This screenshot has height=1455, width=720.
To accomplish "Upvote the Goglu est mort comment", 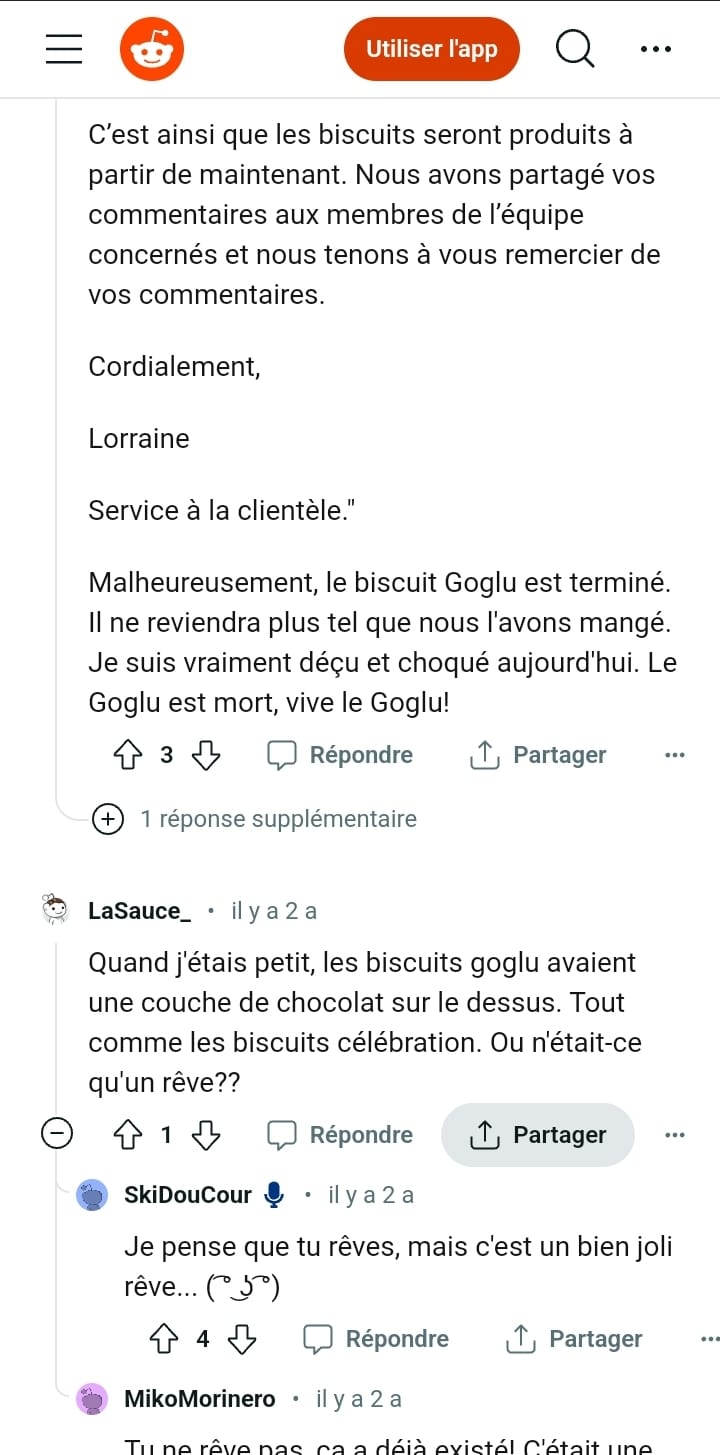I will click(x=129, y=755).
